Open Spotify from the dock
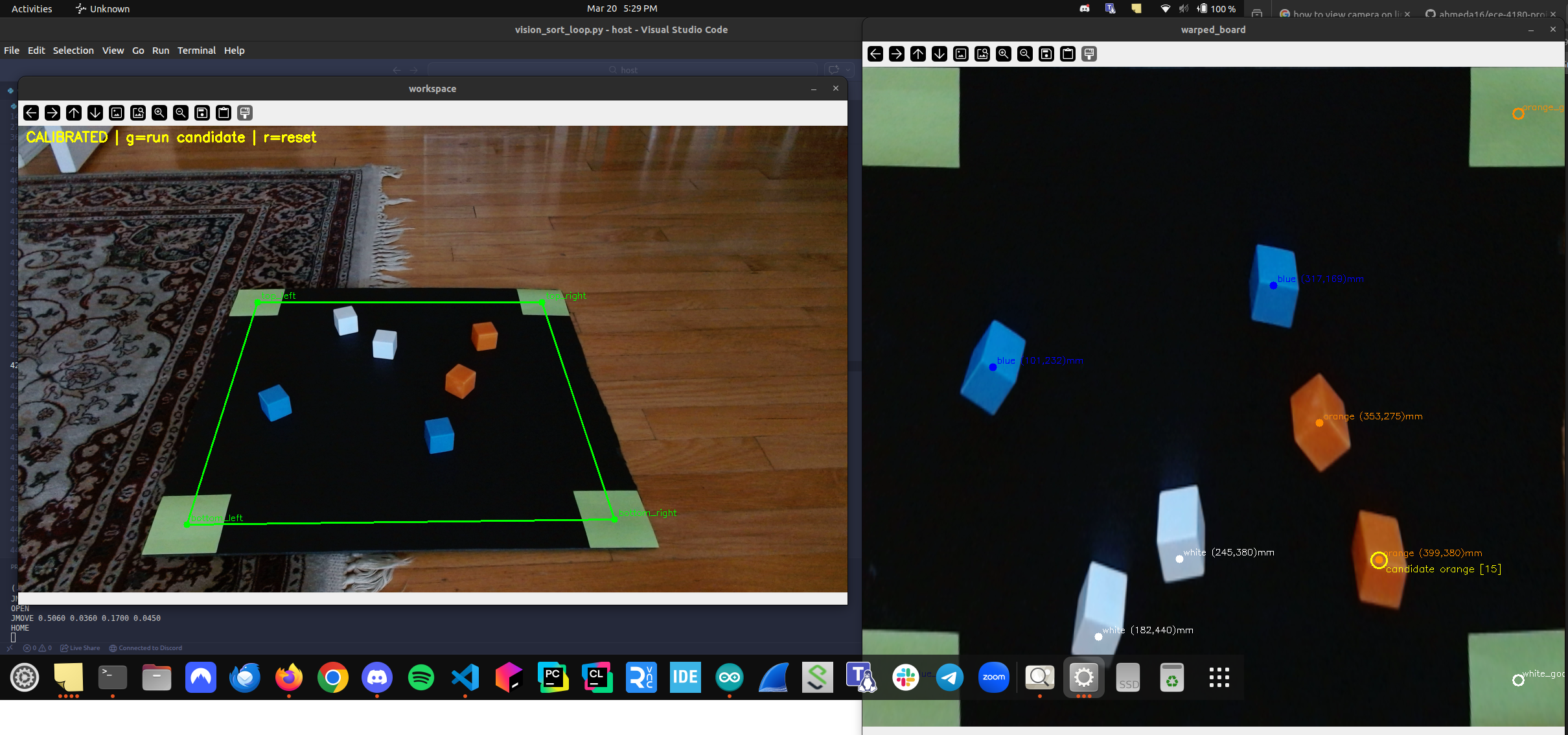 [421, 678]
